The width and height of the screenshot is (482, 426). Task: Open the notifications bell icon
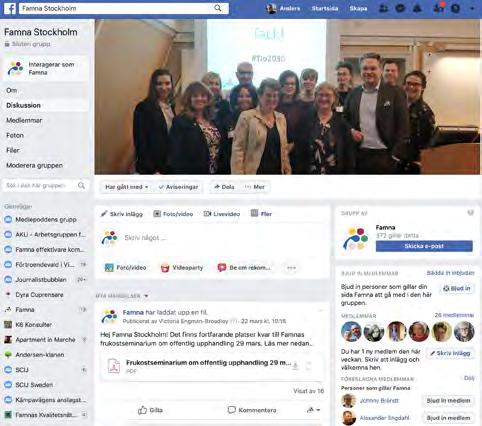(x=417, y=8)
